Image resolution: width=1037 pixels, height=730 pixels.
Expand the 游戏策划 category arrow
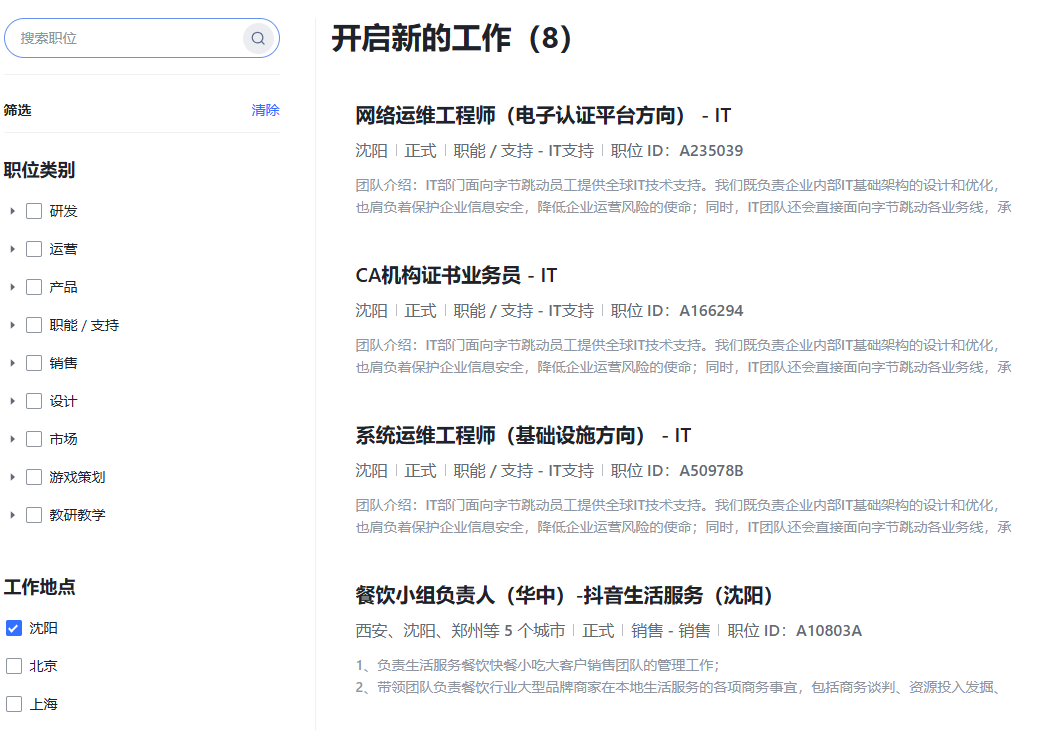(x=13, y=477)
